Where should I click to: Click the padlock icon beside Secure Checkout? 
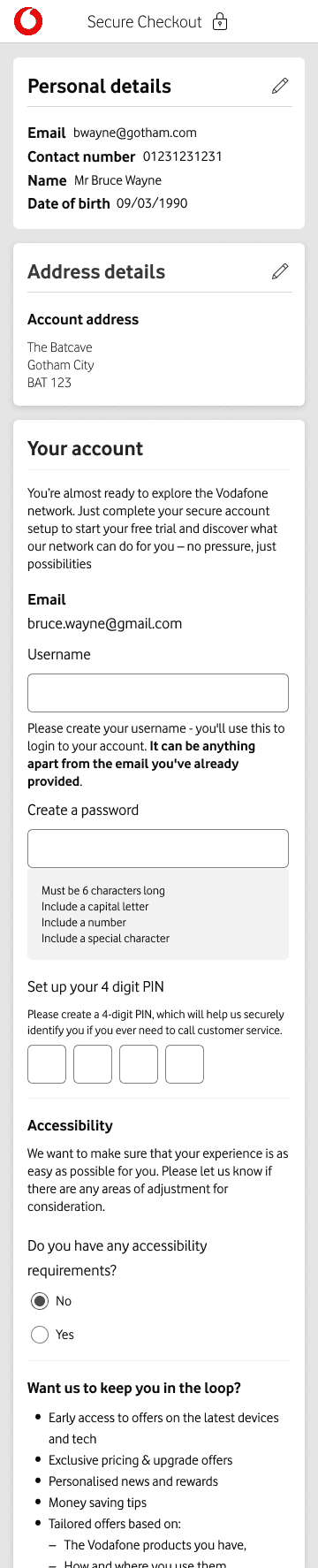[x=221, y=21]
